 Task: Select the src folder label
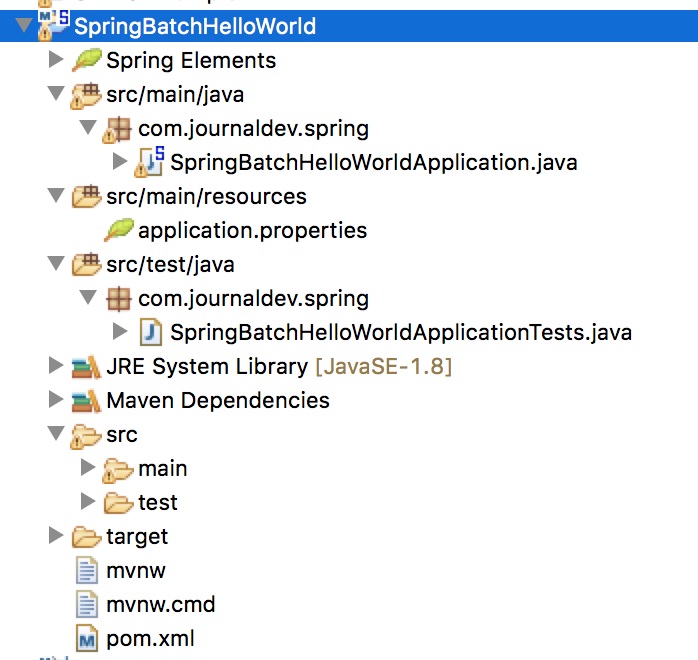pyautogui.click(x=122, y=435)
